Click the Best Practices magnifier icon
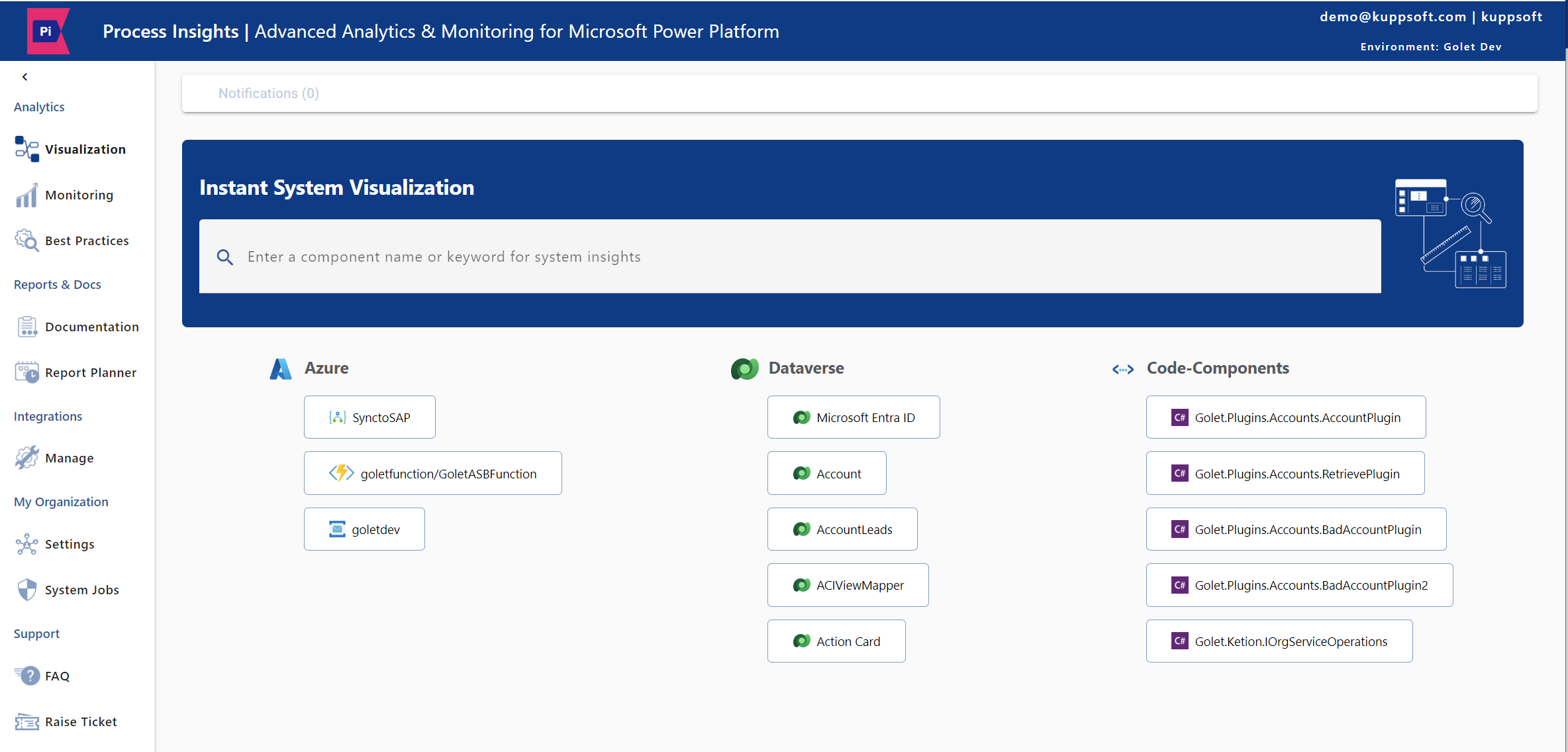The image size is (1568, 752). [26, 241]
